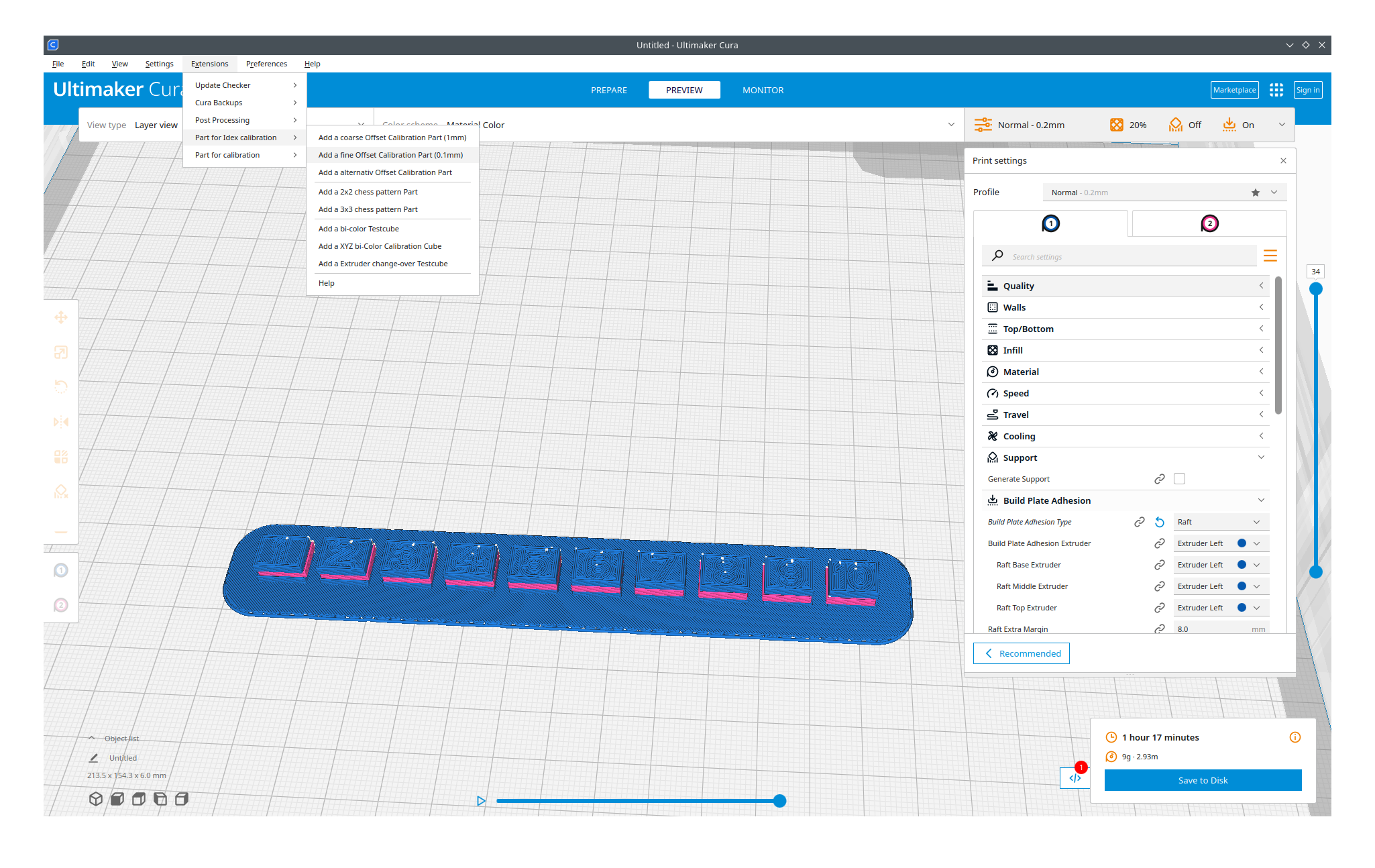The width and height of the screenshot is (1375, 868).
Task: Click link icon beside Raft Base Extruder
Action: [1160, 565]
